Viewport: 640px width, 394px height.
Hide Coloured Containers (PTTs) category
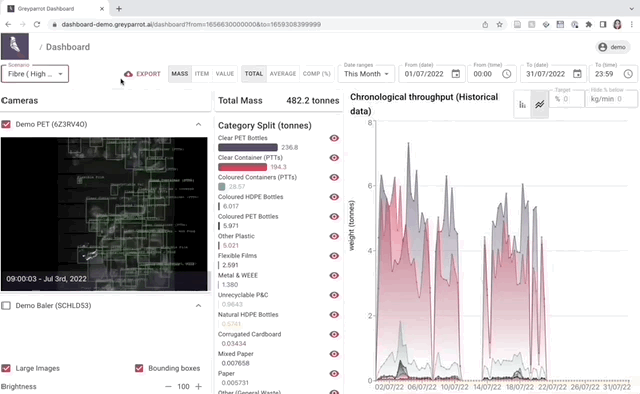[334, 177]
